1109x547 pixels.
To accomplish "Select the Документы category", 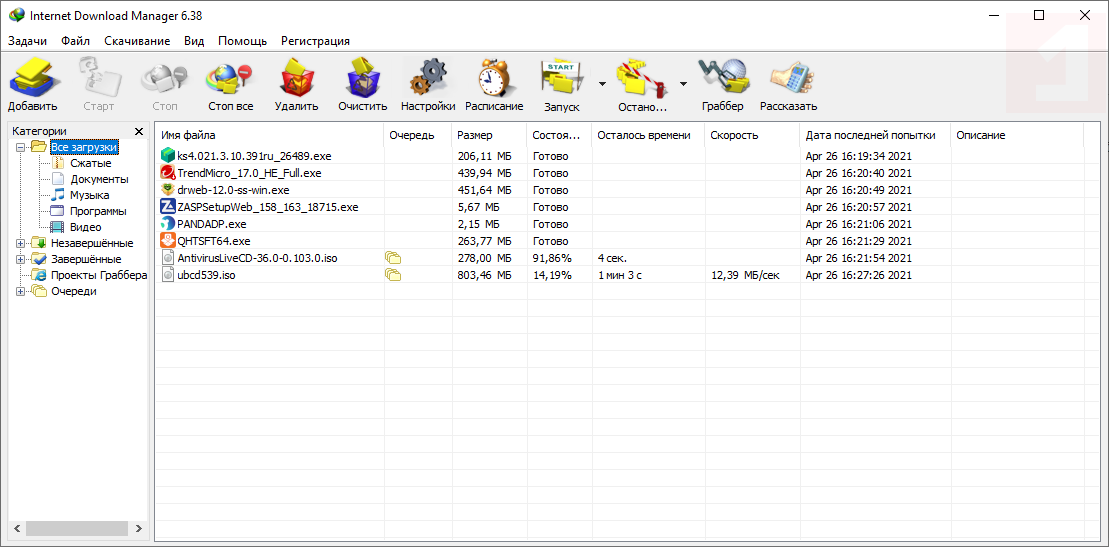I will coord(99,179).
